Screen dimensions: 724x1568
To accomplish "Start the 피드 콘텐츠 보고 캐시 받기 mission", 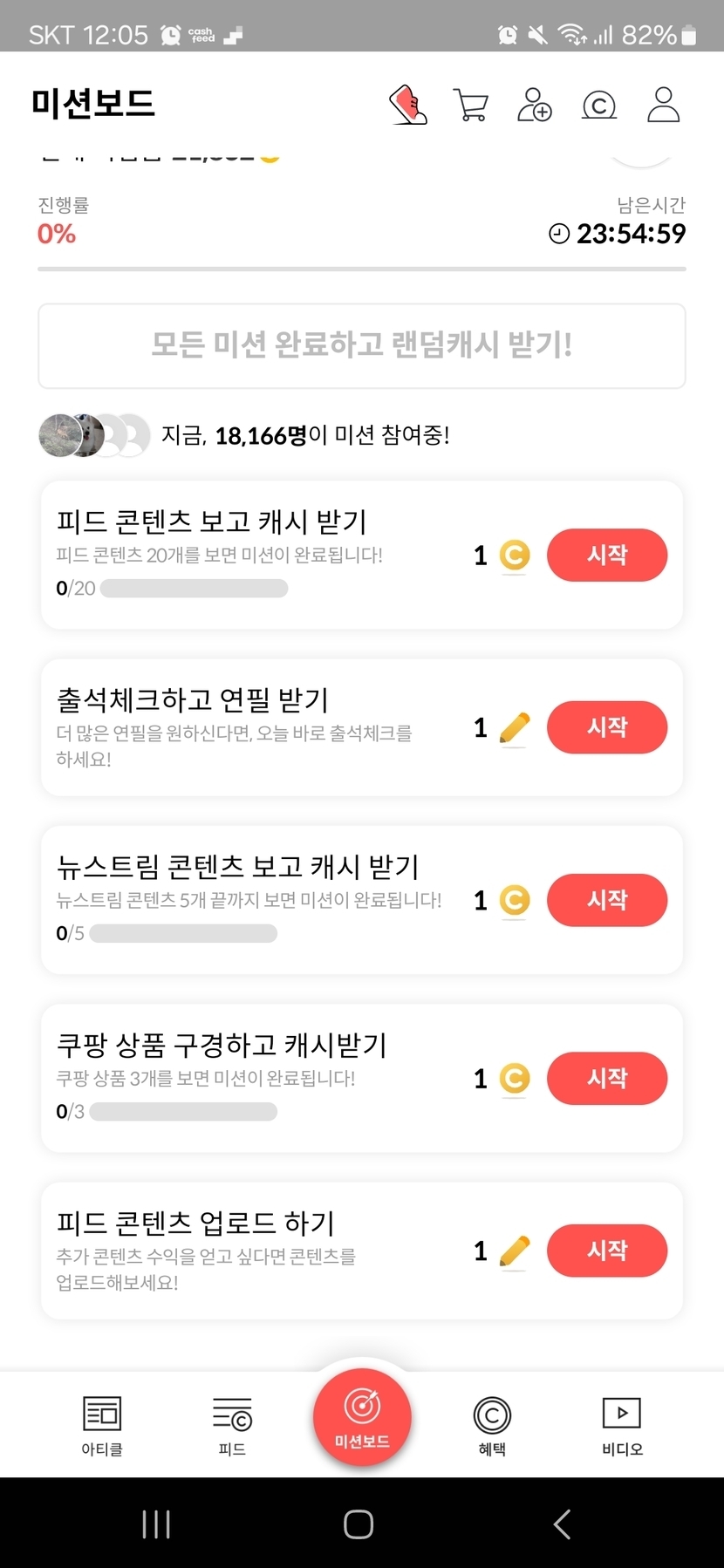I will coord(607,555).
